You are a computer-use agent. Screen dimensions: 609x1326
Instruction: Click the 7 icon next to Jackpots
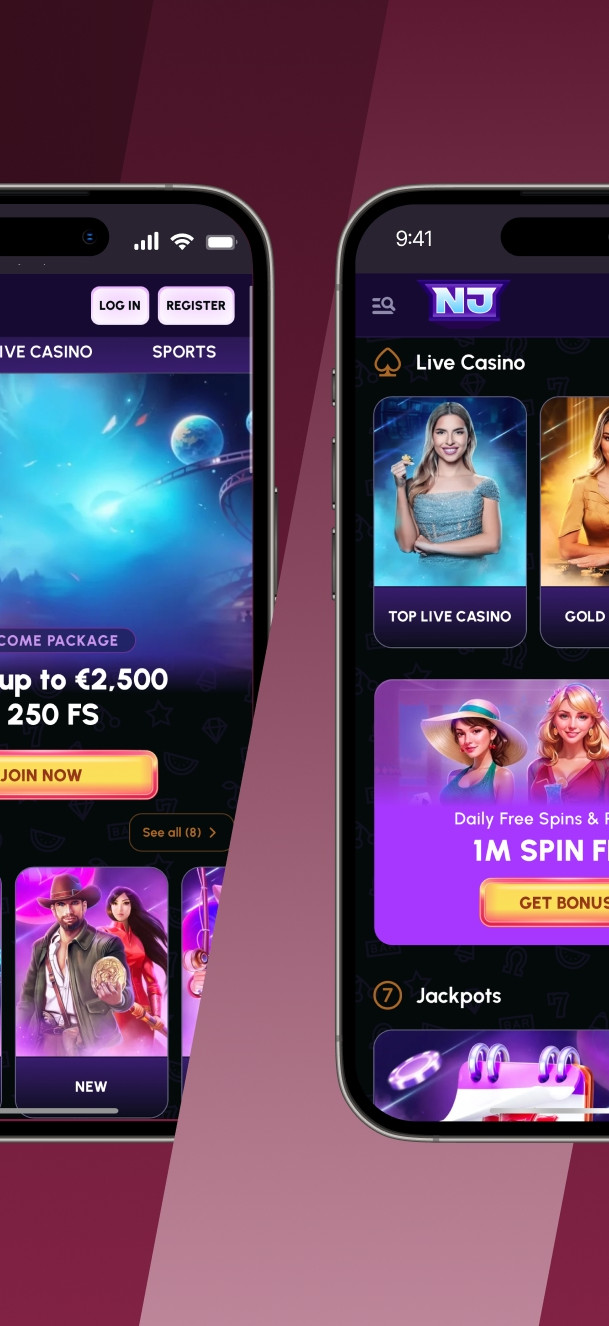point(387,995)
